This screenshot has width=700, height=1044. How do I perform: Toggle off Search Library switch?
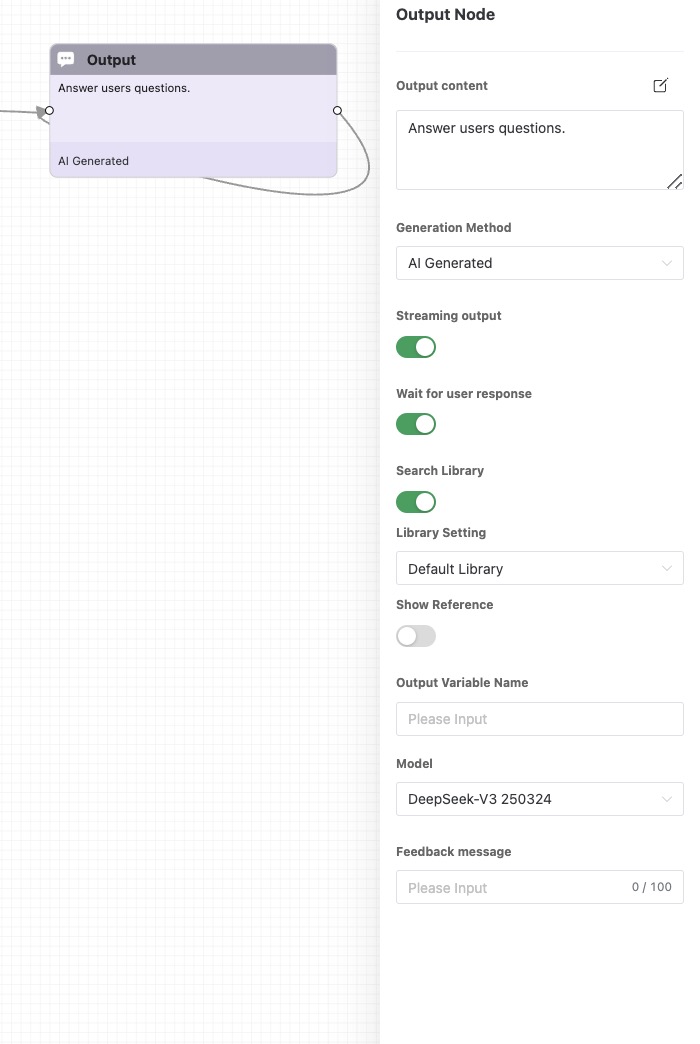point(416,502)
